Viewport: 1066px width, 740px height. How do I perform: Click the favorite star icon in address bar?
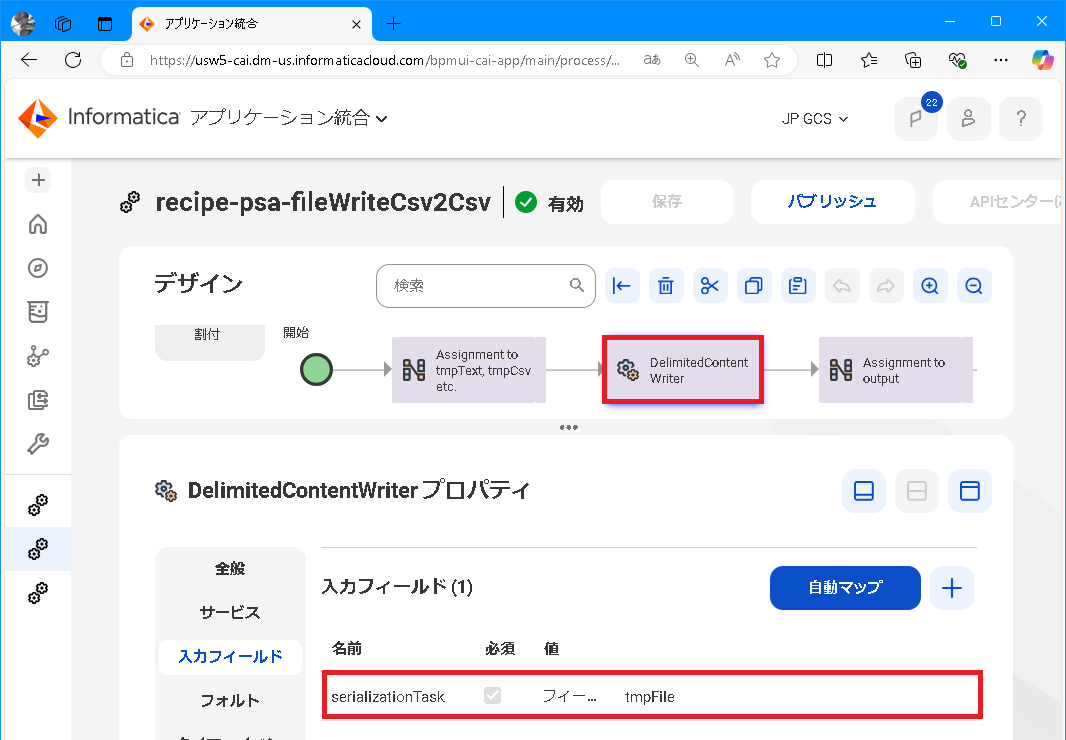772,60
